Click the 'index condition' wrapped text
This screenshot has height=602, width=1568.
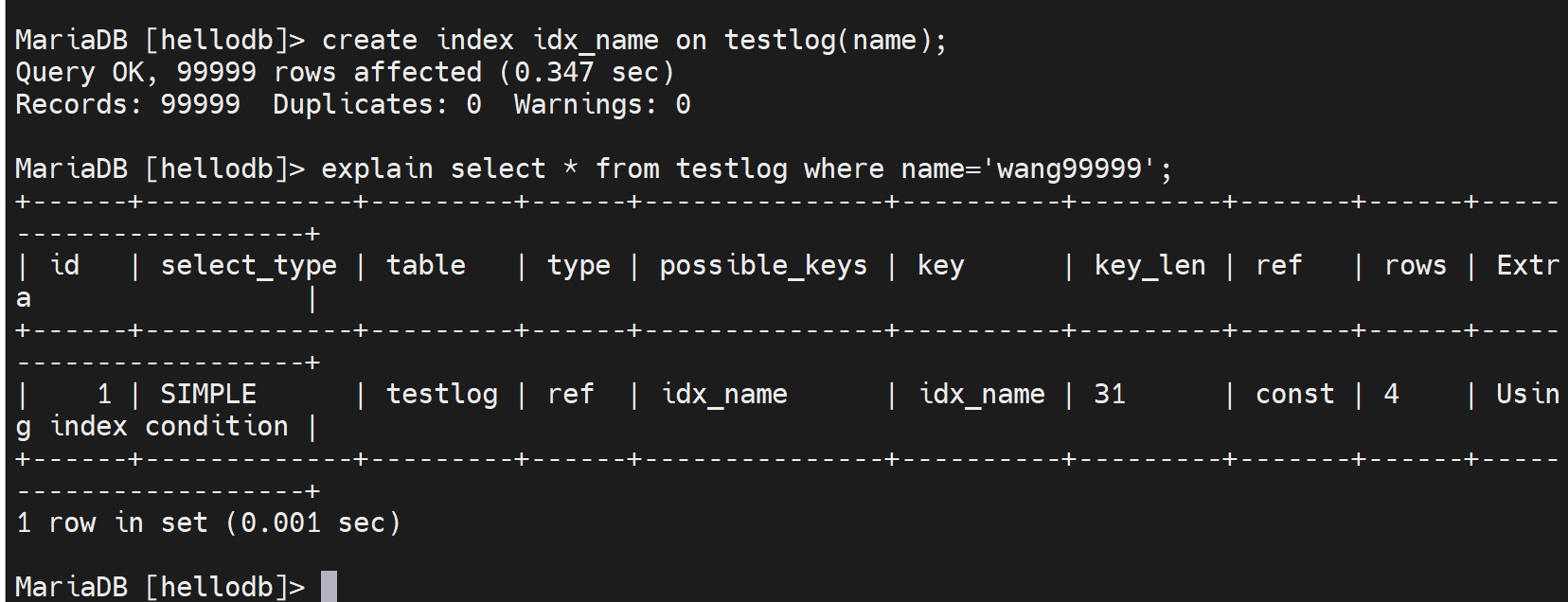[169, 426]
